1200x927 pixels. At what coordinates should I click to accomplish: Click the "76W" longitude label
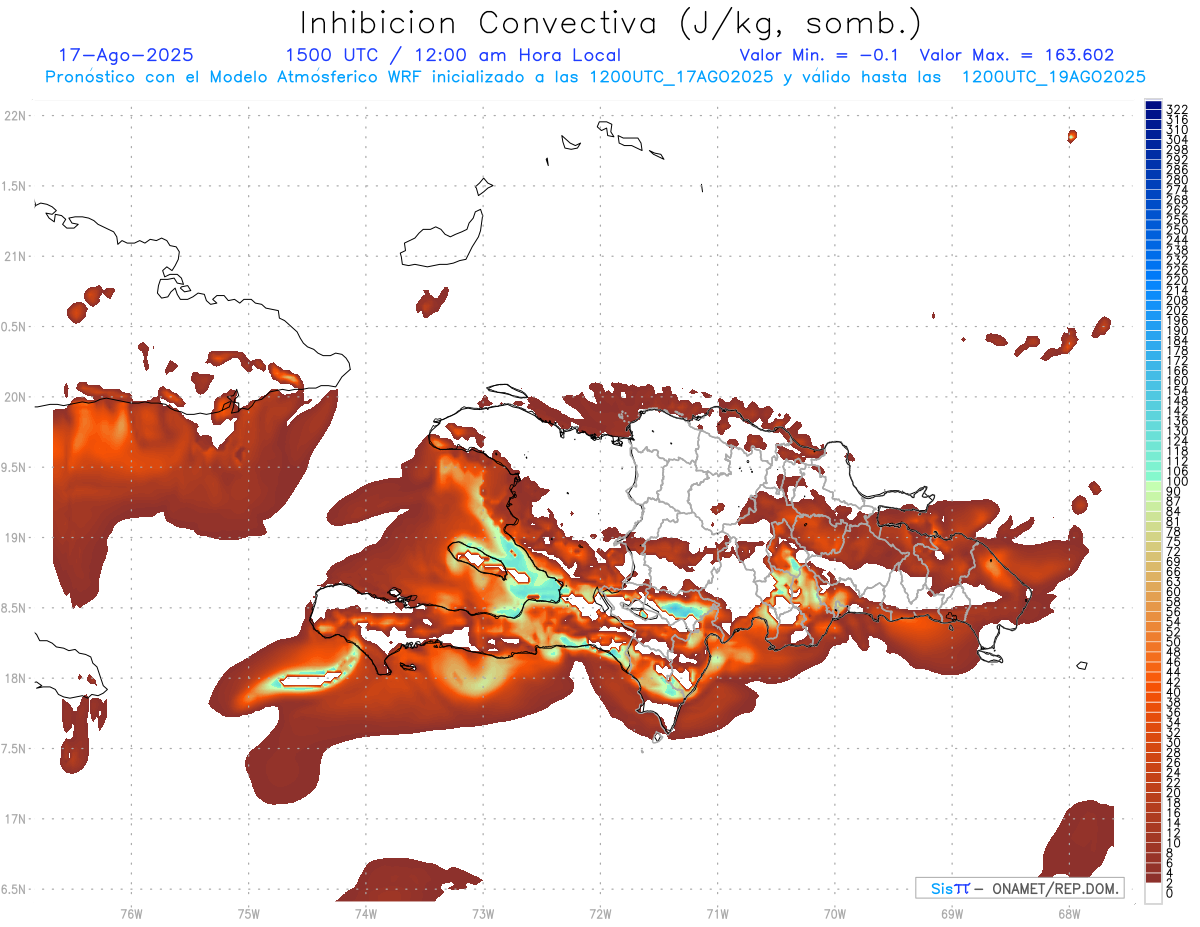pyautogui.click(x=131, y=913)
